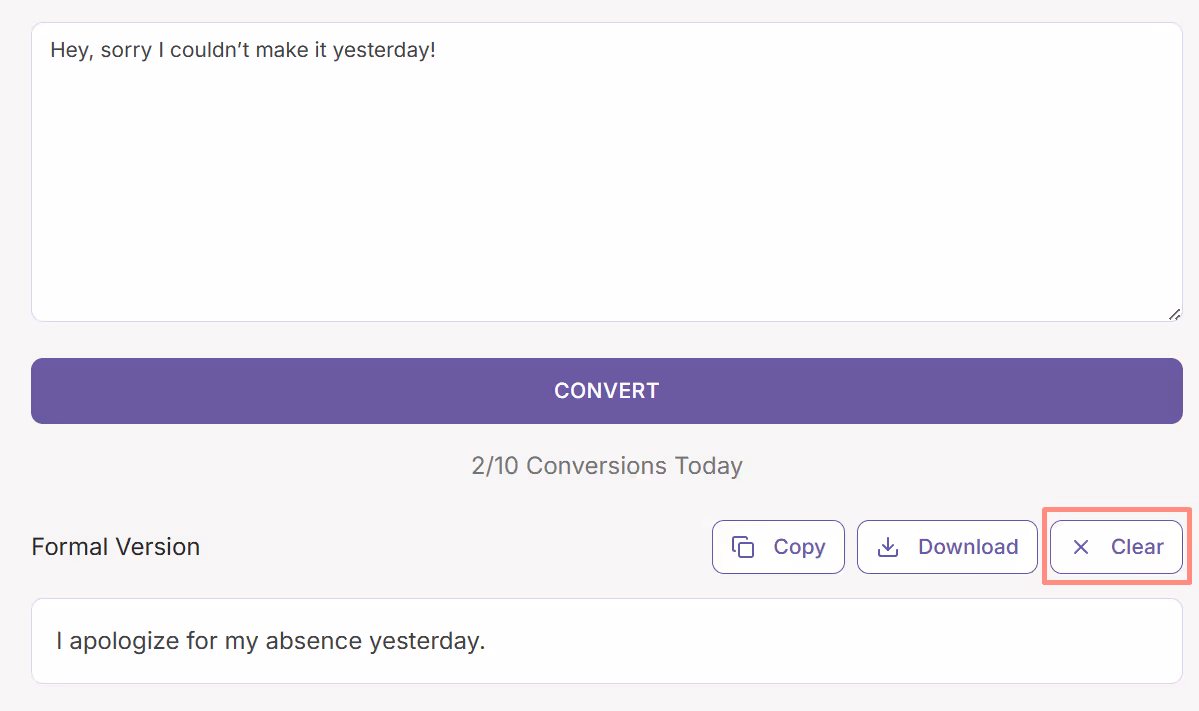Click the download arrow icon beside Download
Screen dimensions: 1199x711
point(888,546)
